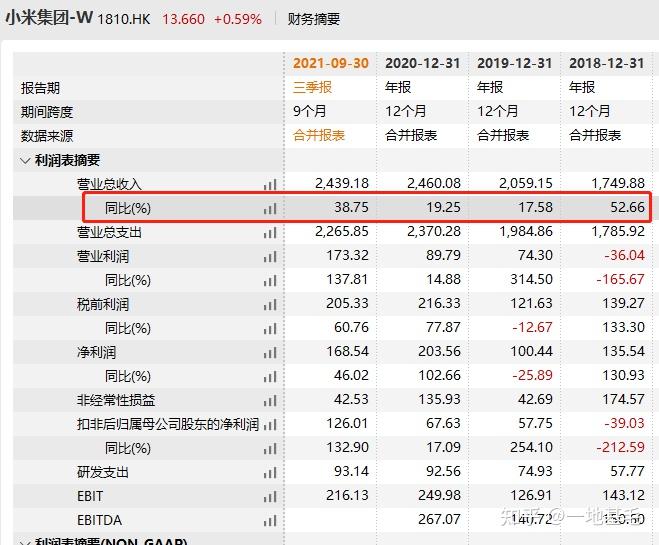Click net profit value 203.56
Image resolution: width=659 pixels, height=545 pixels.
[x=439, y=351]
